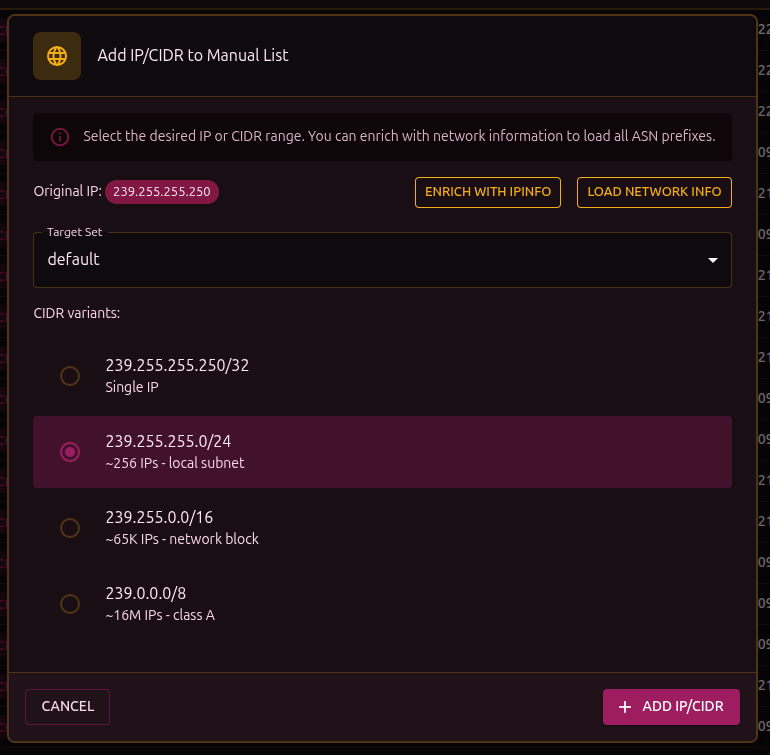Click the plus icon on Add button
The height and width of the screenshot is (755, 770).
pos(626,707)
